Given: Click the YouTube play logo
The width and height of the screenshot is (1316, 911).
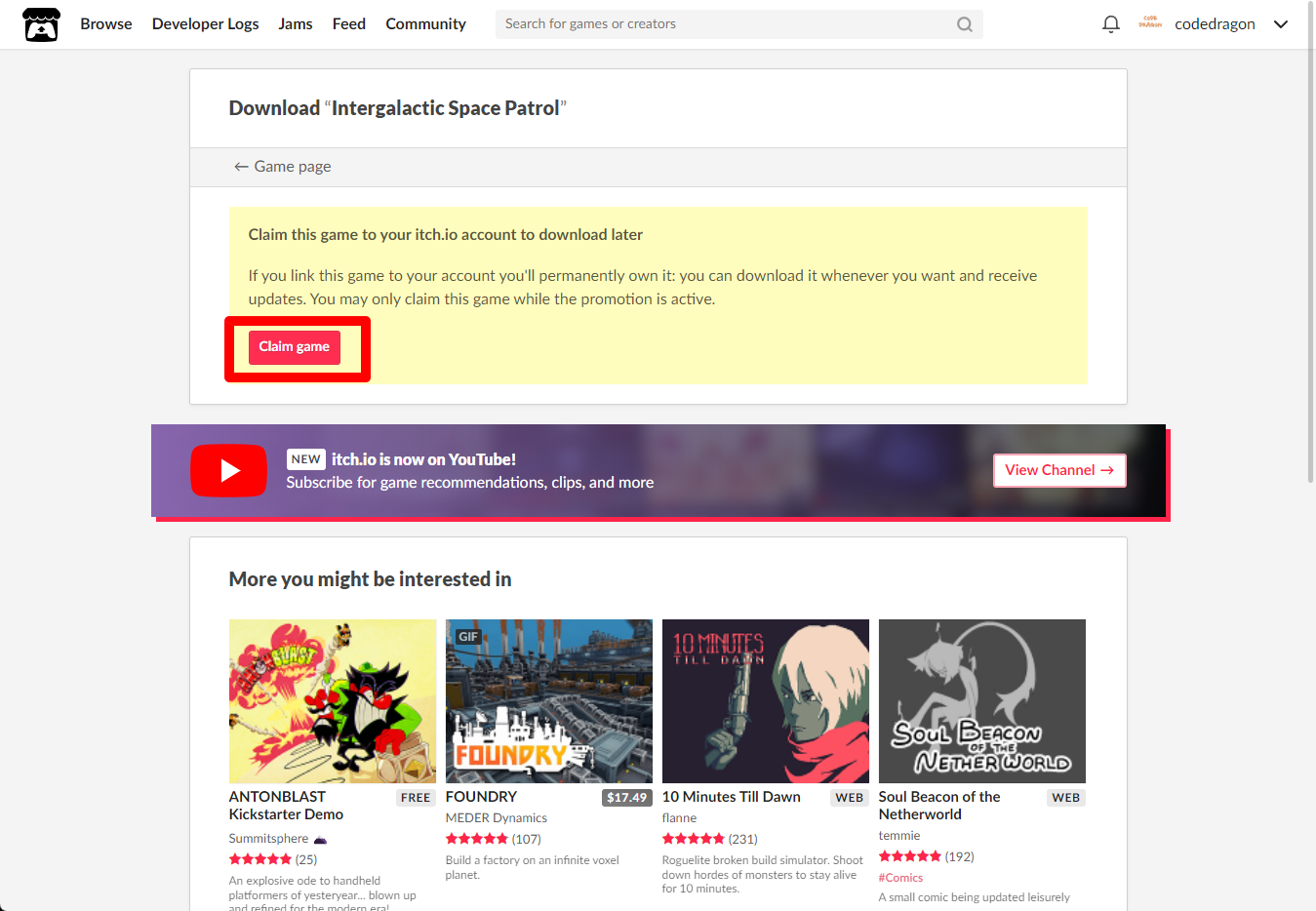Looking at the screenshot, I should pyautogui.click(x=228, y=471).
